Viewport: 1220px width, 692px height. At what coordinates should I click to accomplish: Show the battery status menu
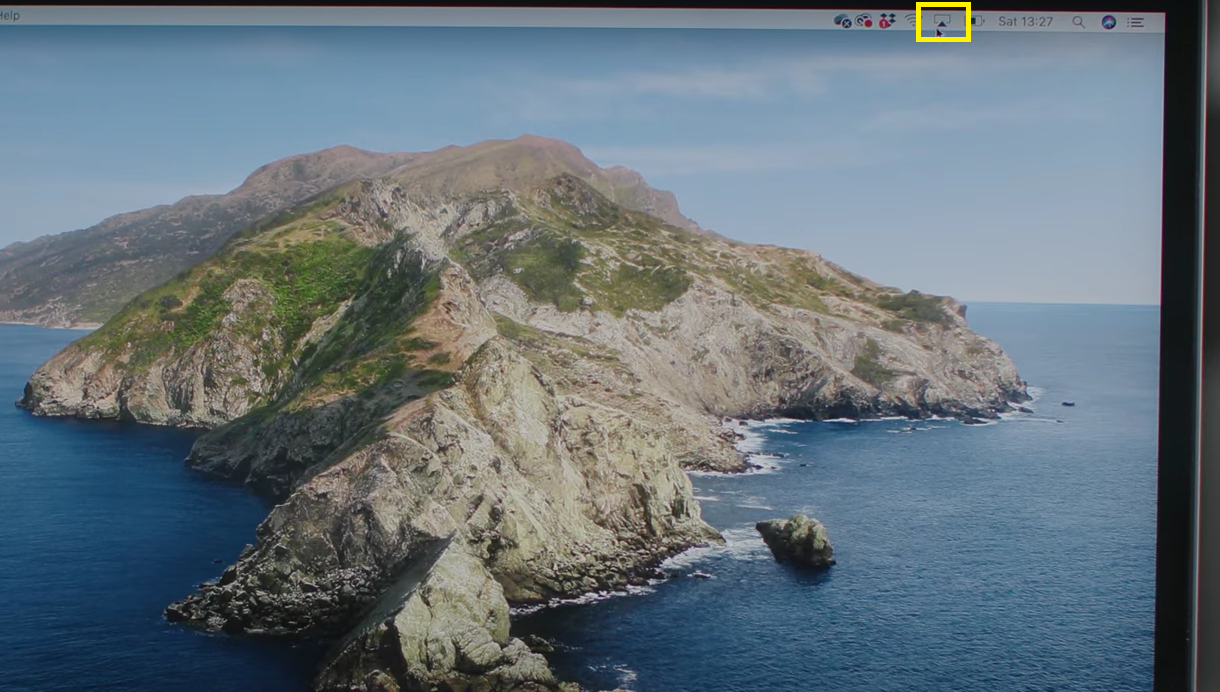tap(977, 21)
